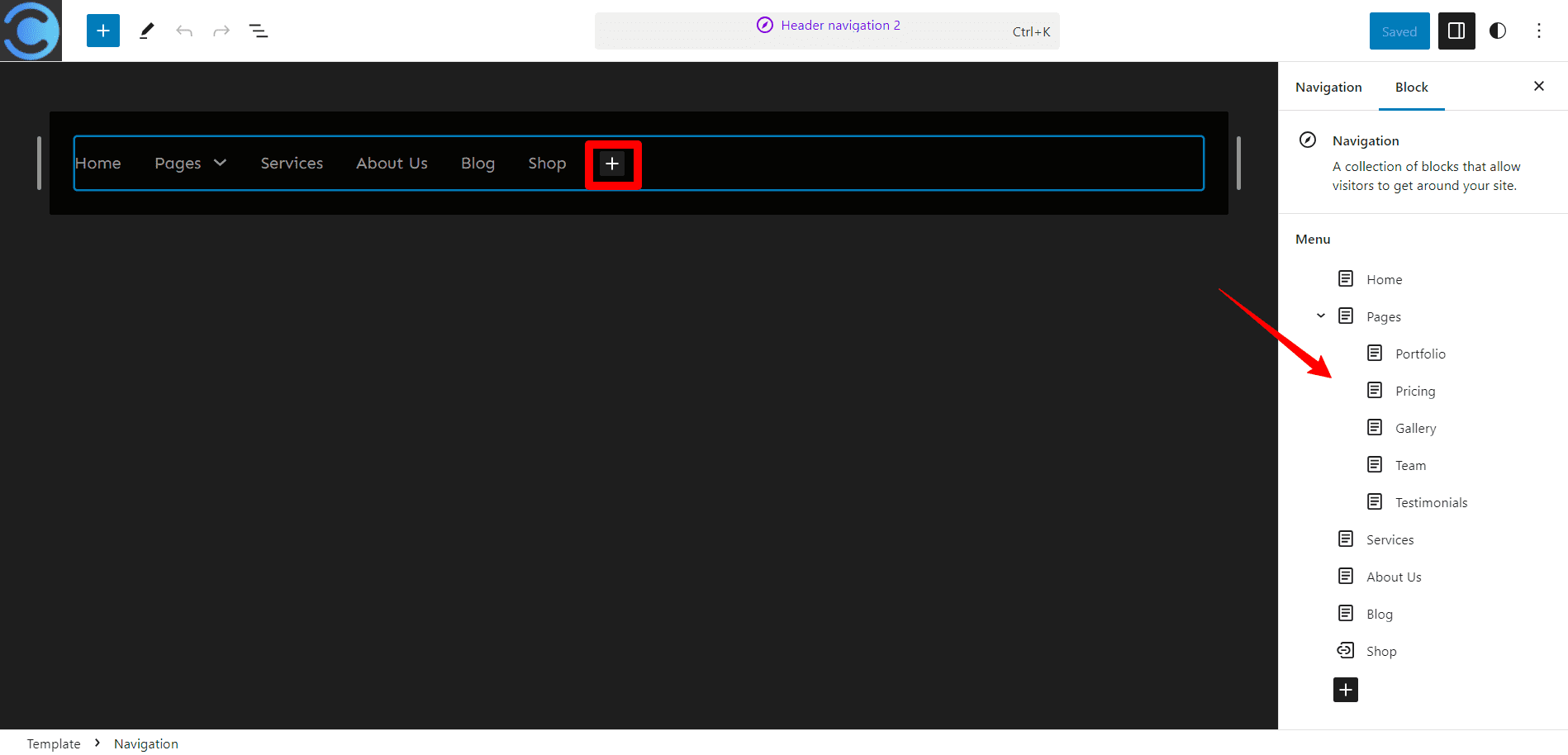
Task: Close the sidebar with the X
Action: [x=1538, y=86]
